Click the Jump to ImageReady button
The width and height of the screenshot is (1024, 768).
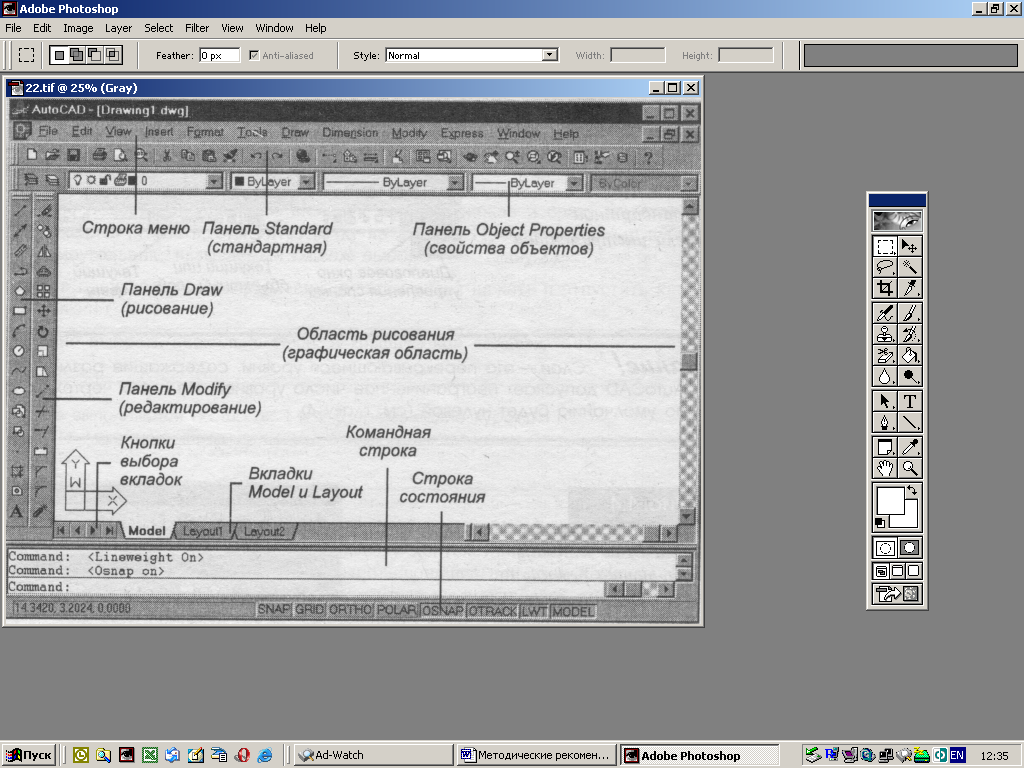click(x=897, y=594)
